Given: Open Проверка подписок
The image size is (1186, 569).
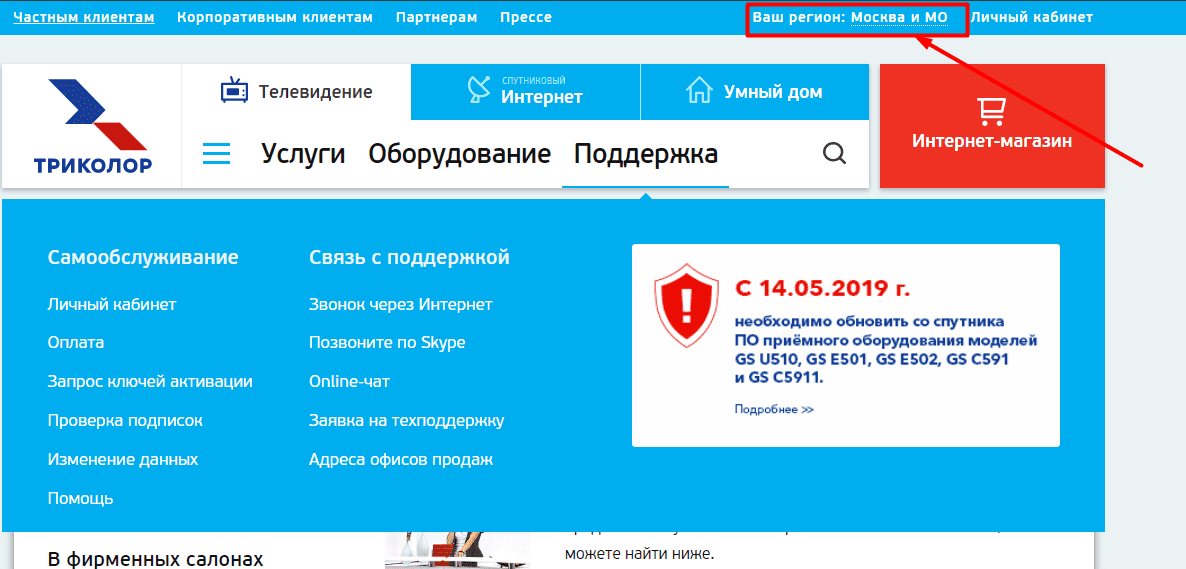Looking at the screenshot, I should (x=125, y=420).
